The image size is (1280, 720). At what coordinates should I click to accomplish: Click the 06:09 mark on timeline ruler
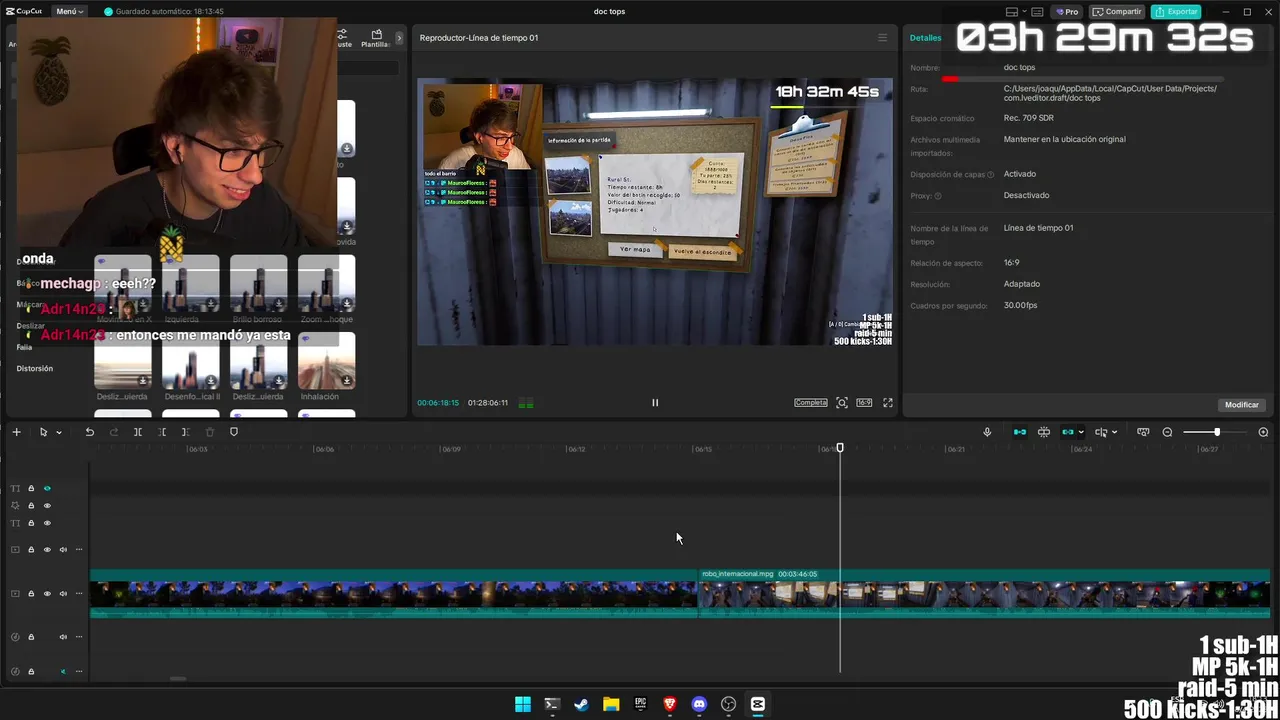(451, 449)
